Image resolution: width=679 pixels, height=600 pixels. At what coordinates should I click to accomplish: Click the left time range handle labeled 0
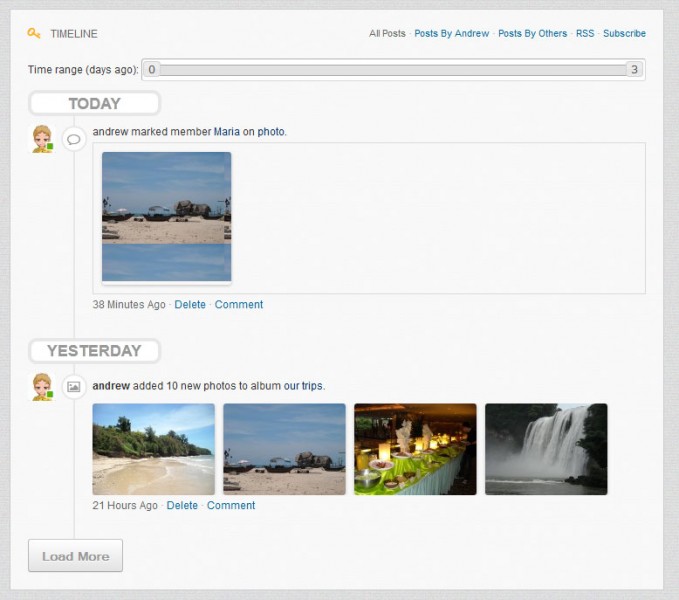152,69
